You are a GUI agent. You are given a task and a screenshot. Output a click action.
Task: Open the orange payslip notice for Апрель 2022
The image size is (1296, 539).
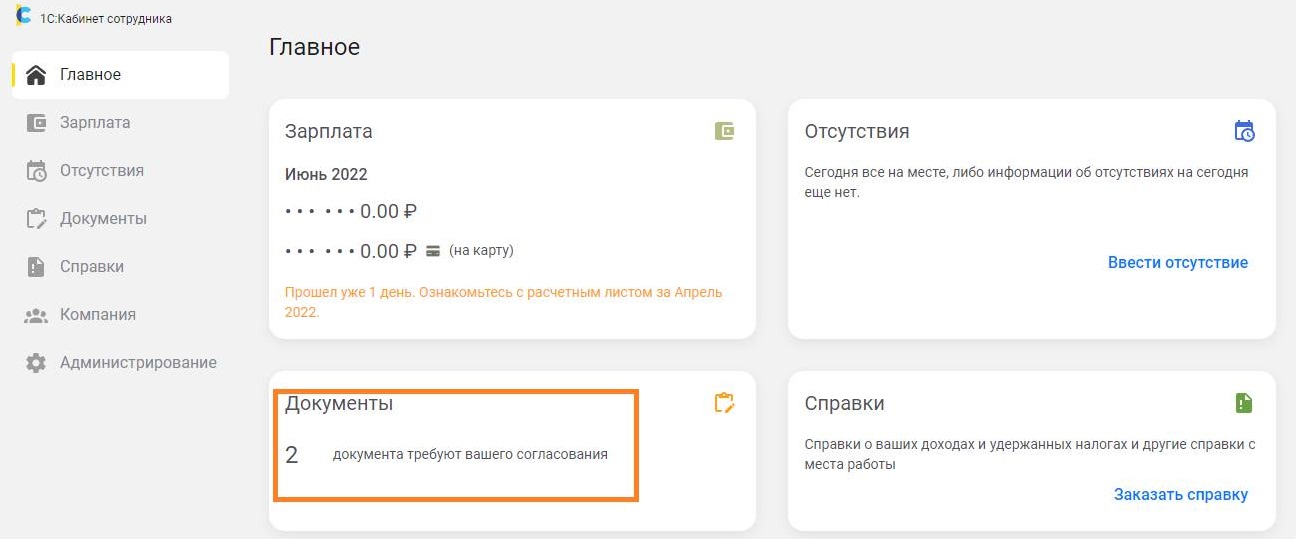(504, 302)
